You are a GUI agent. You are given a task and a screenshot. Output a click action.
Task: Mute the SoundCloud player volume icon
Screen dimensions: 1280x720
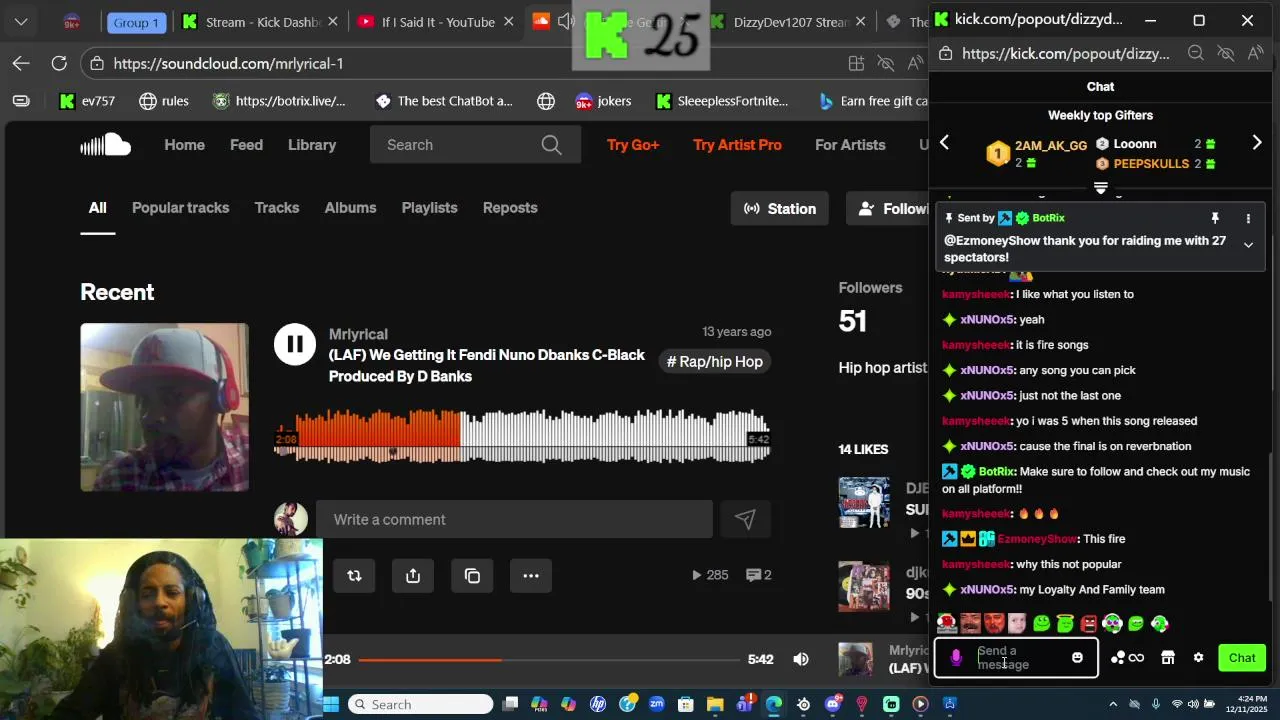(x=801, y=659)
